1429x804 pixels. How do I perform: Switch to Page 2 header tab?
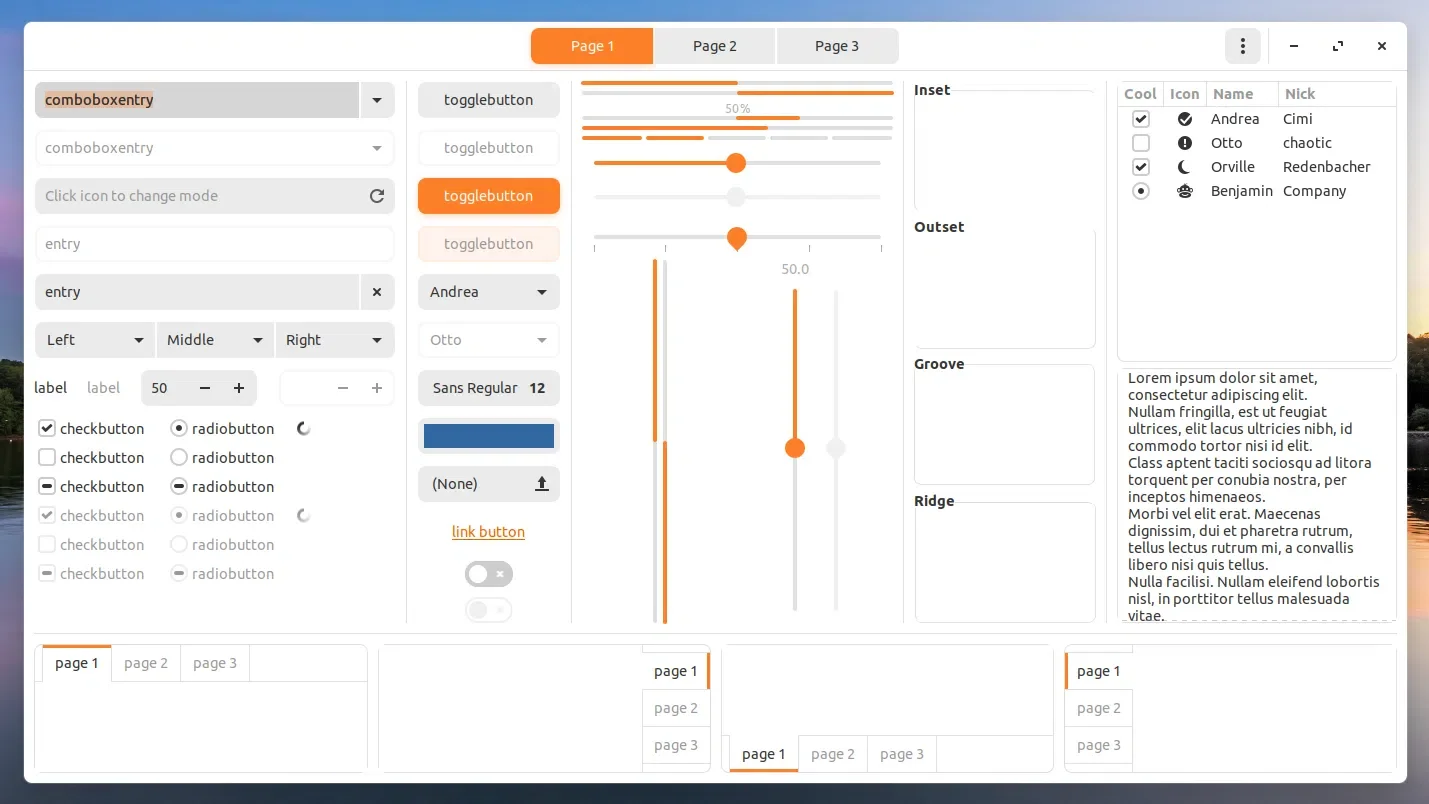pyautogui.click(x=715, y=46)
